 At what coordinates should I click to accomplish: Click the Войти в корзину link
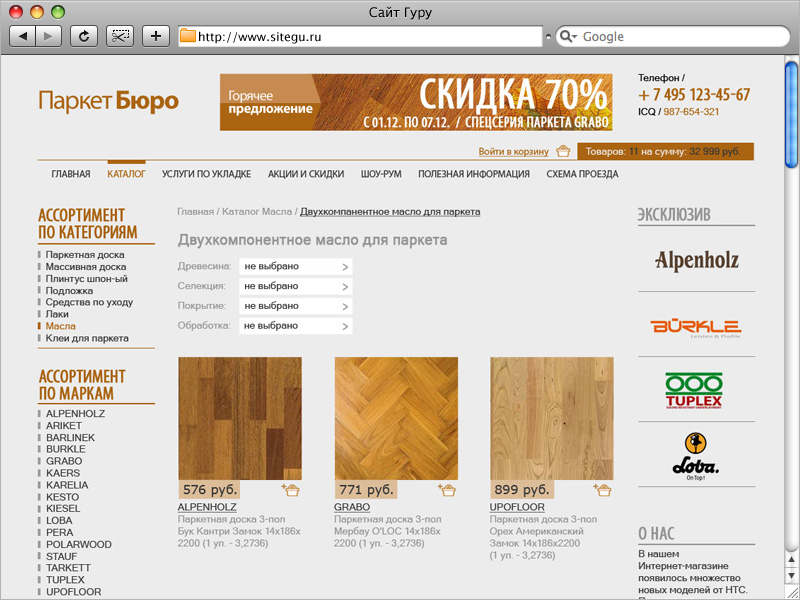point(514,152)
